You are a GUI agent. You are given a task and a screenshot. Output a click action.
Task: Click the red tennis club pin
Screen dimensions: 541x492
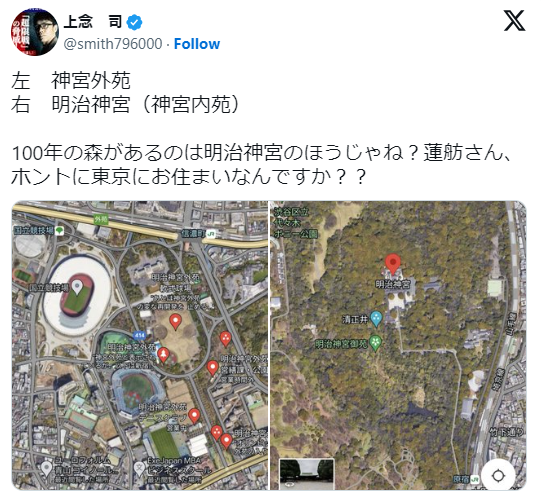(194, 416)
